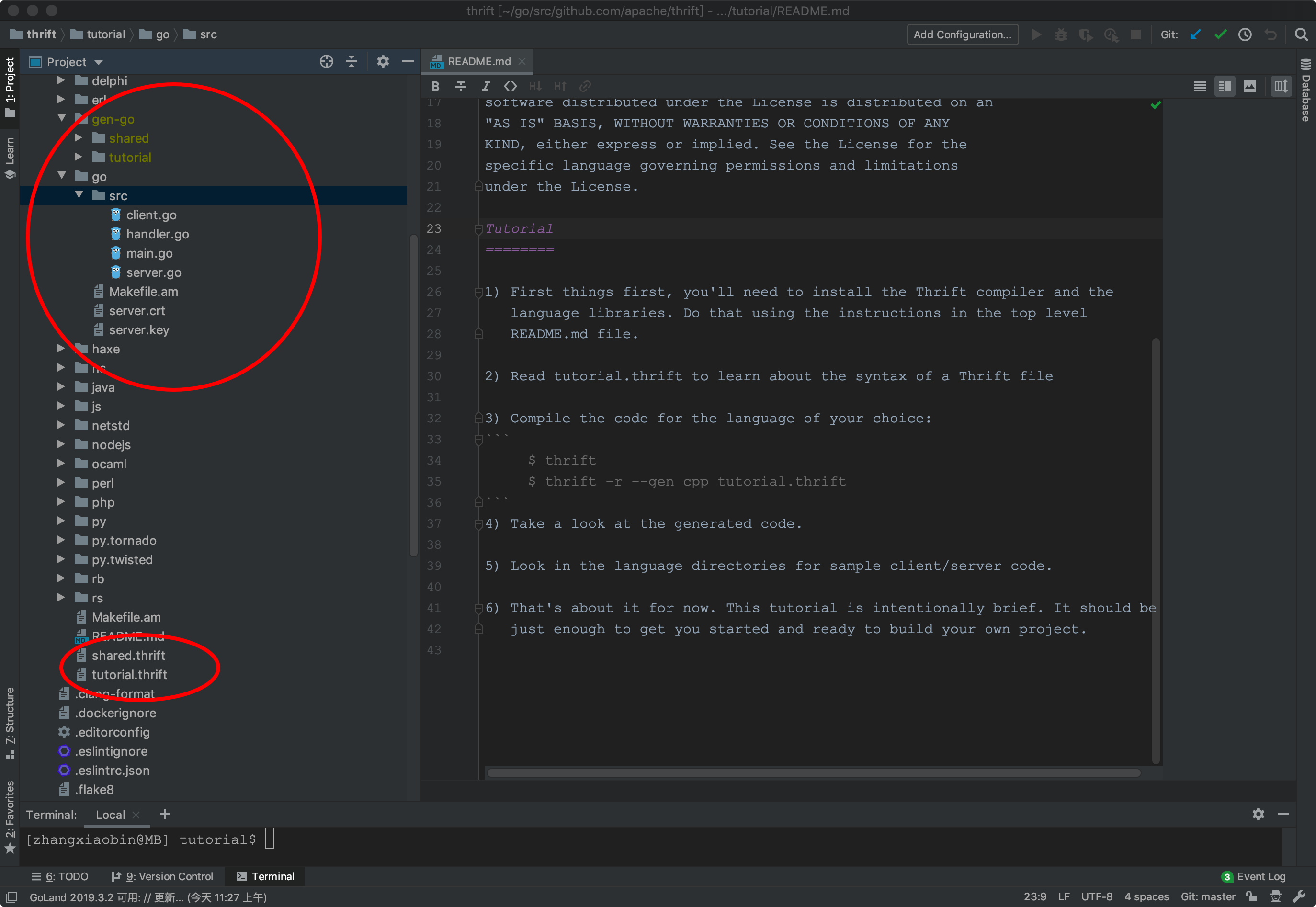Screen dimensions: 1316x907
Task: Hide the Terminal panel
Action: 1283,815
